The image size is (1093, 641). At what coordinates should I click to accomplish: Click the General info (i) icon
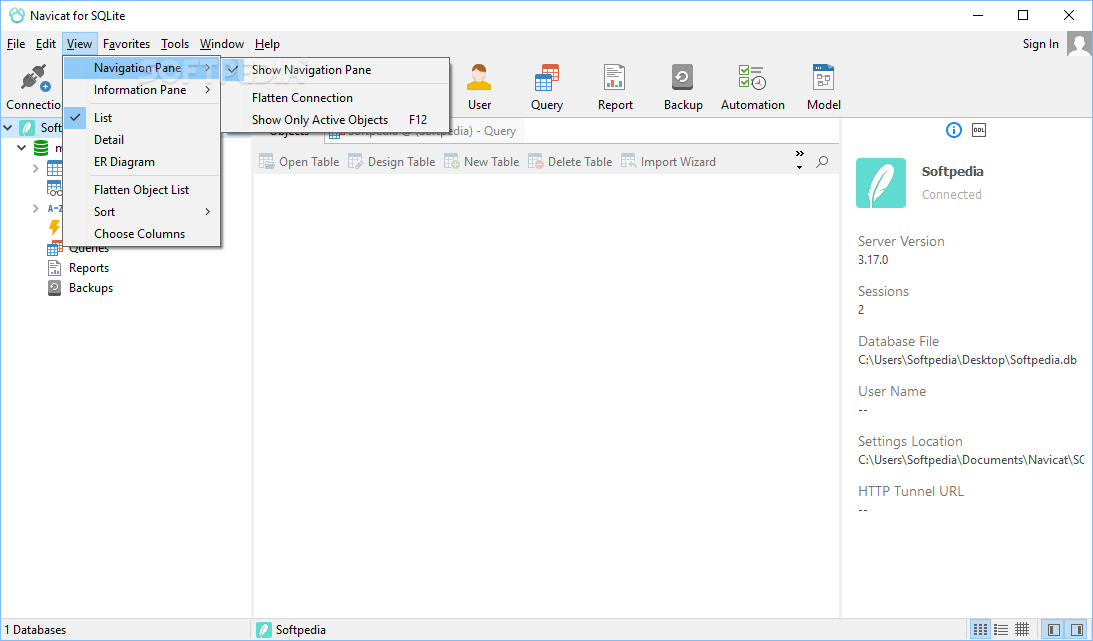click(x=954, y=130)
